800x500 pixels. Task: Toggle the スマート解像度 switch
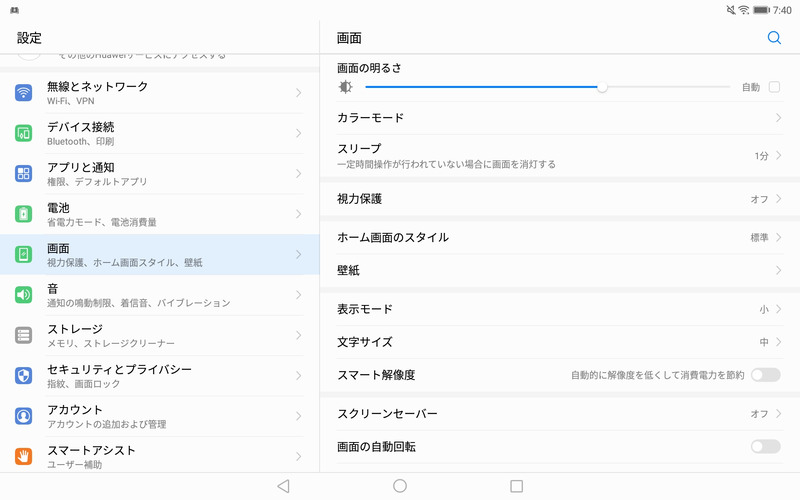tap(765, 375)
